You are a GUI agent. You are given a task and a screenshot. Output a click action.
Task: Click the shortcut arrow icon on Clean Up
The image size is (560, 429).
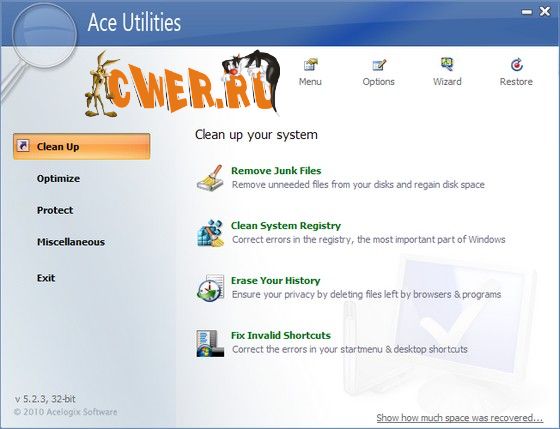pyautogui.click(x=22, y=146)
